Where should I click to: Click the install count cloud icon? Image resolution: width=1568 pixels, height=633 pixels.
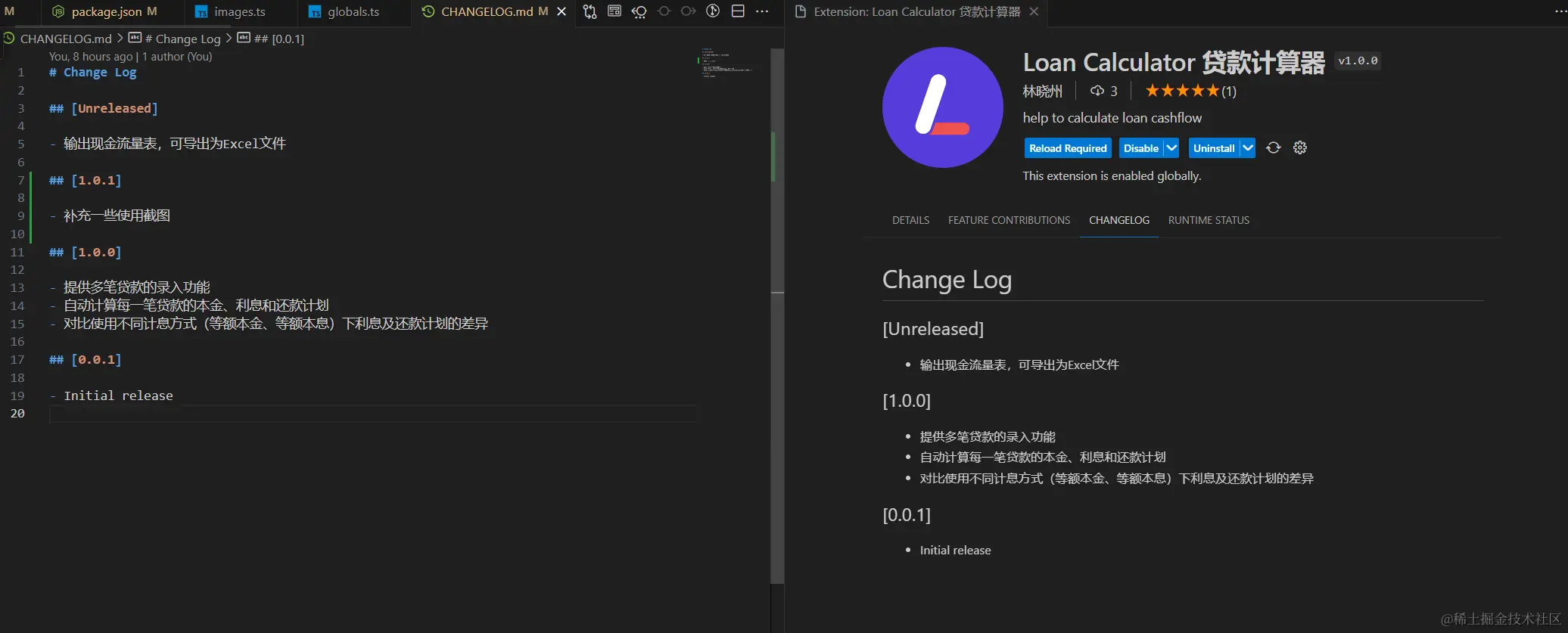[x=1097, y=91]
